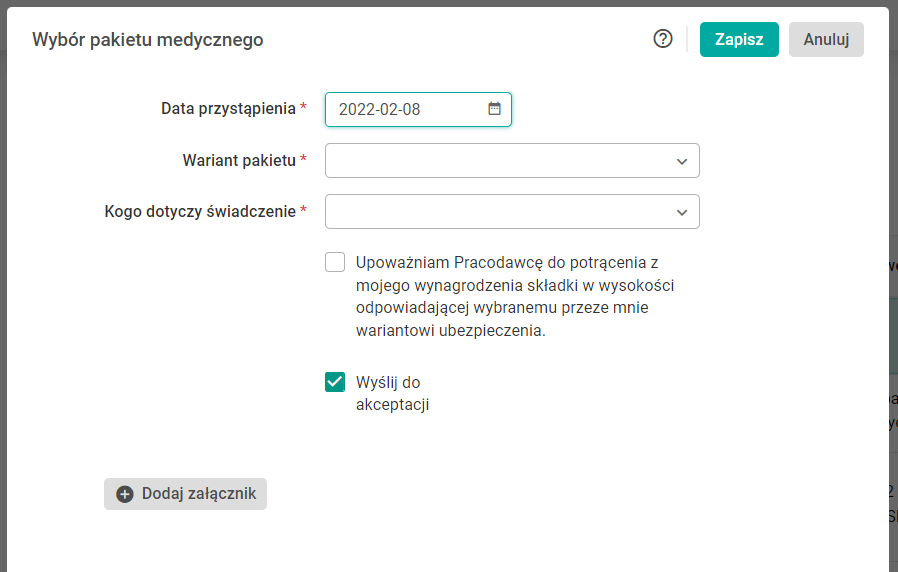Cancel with the Anuluj button

point(826,39)
